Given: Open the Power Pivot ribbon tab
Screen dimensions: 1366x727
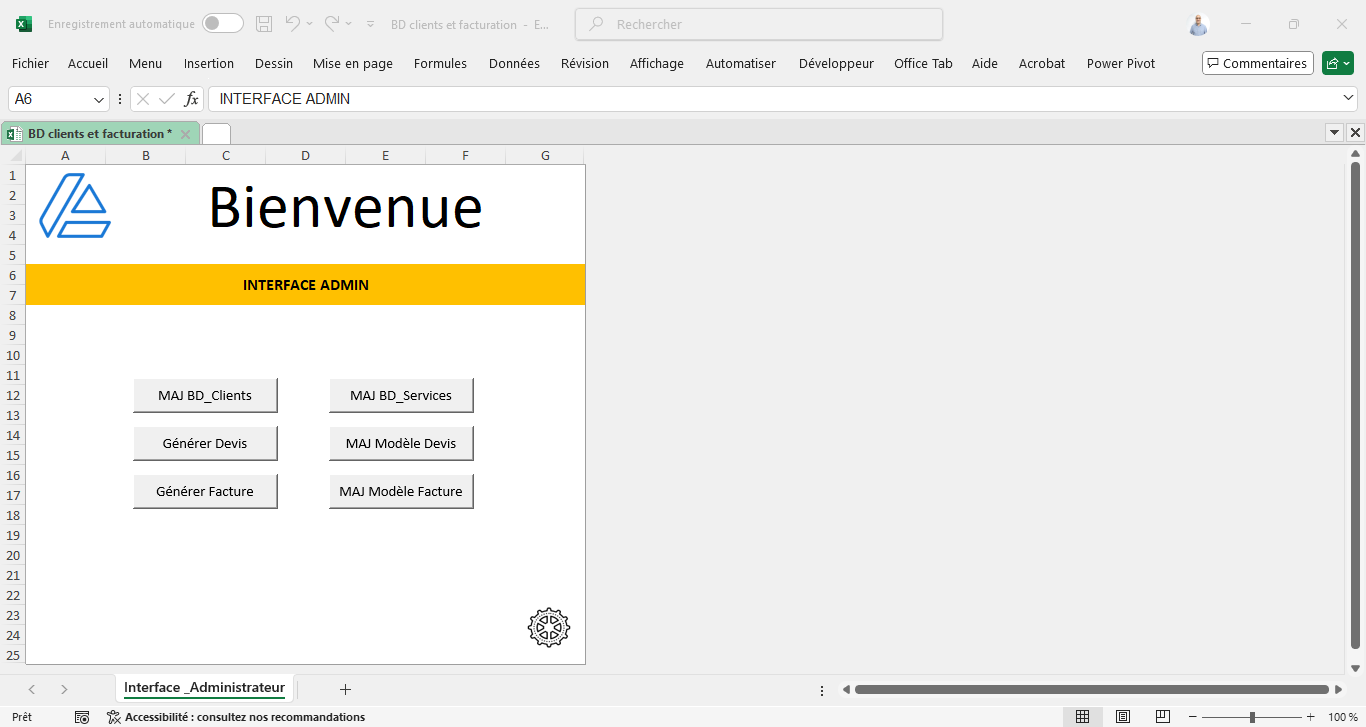Looking at the screenshot, I should 1121,63.
